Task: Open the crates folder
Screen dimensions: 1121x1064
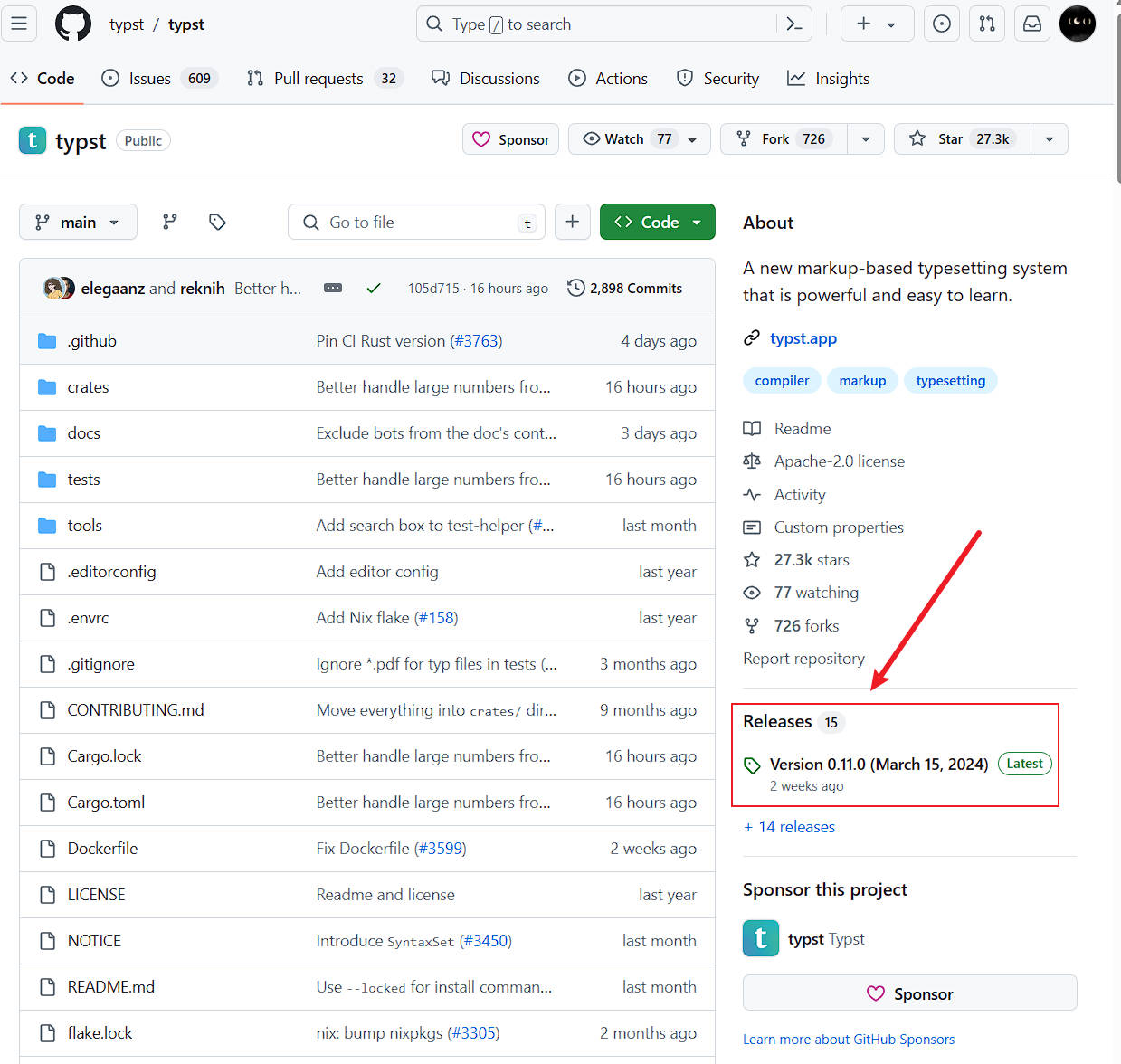Action: tap(88, 387)
